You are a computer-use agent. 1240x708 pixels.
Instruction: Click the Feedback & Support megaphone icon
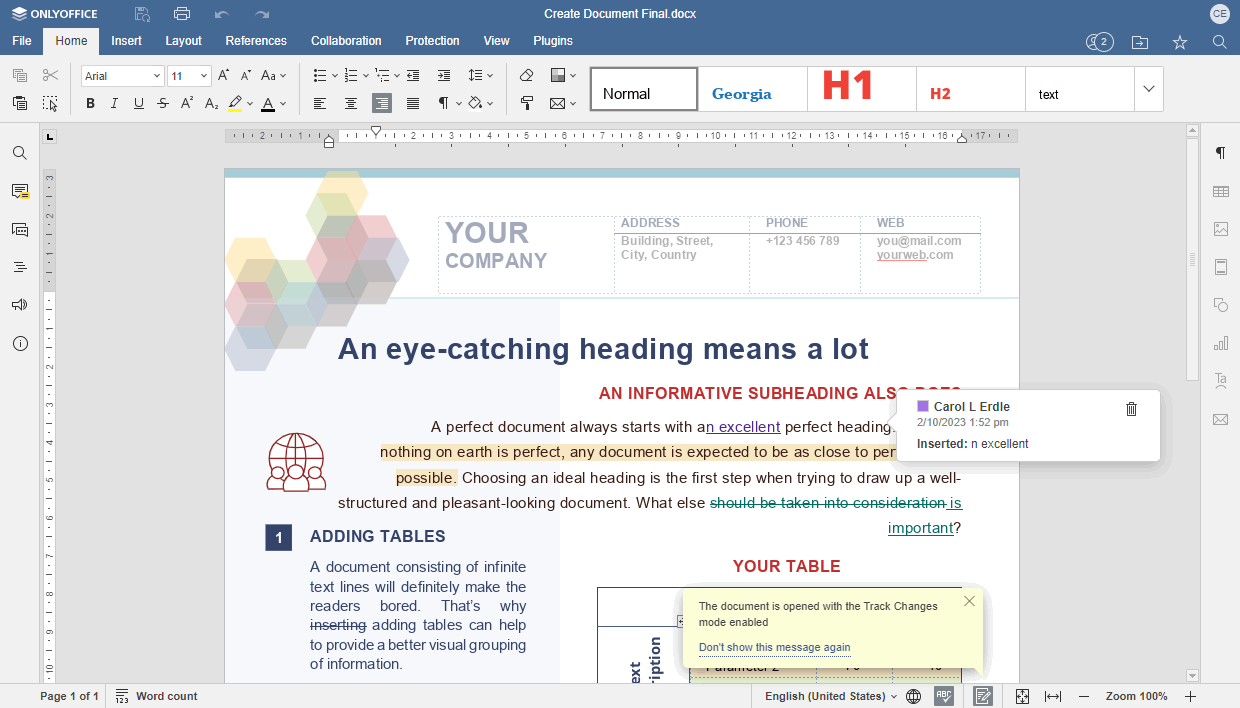pyautogui.click(x=19, y=304)
